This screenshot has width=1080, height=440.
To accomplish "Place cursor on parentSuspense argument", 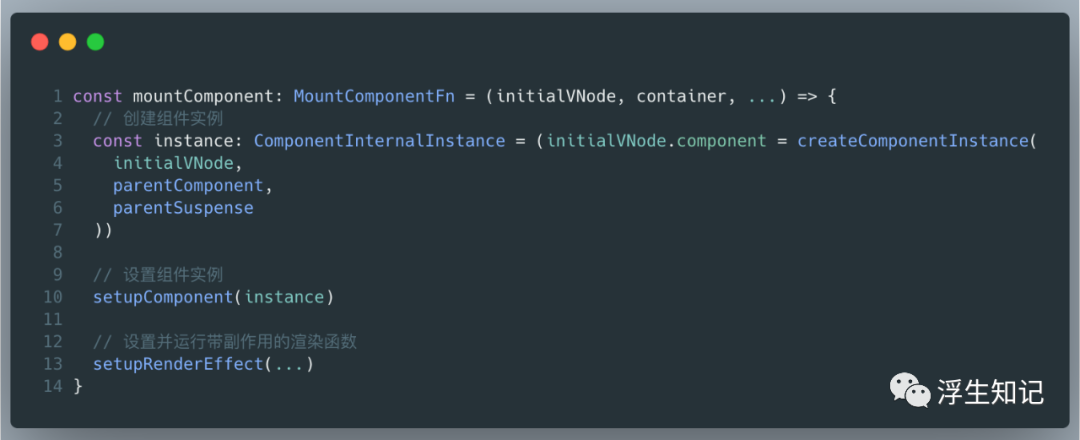I will (183, 208).
